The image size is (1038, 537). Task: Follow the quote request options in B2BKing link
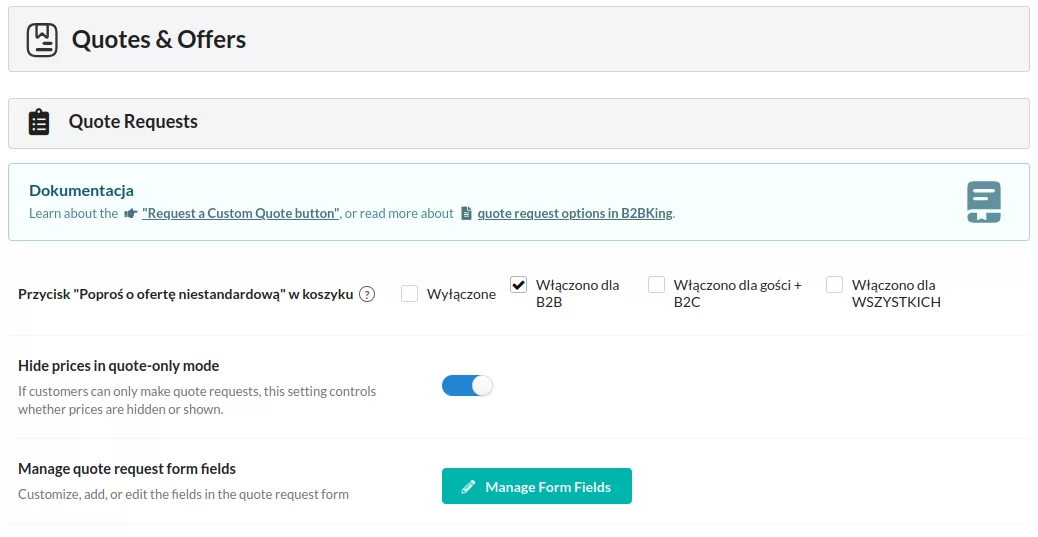pos(575,213)
